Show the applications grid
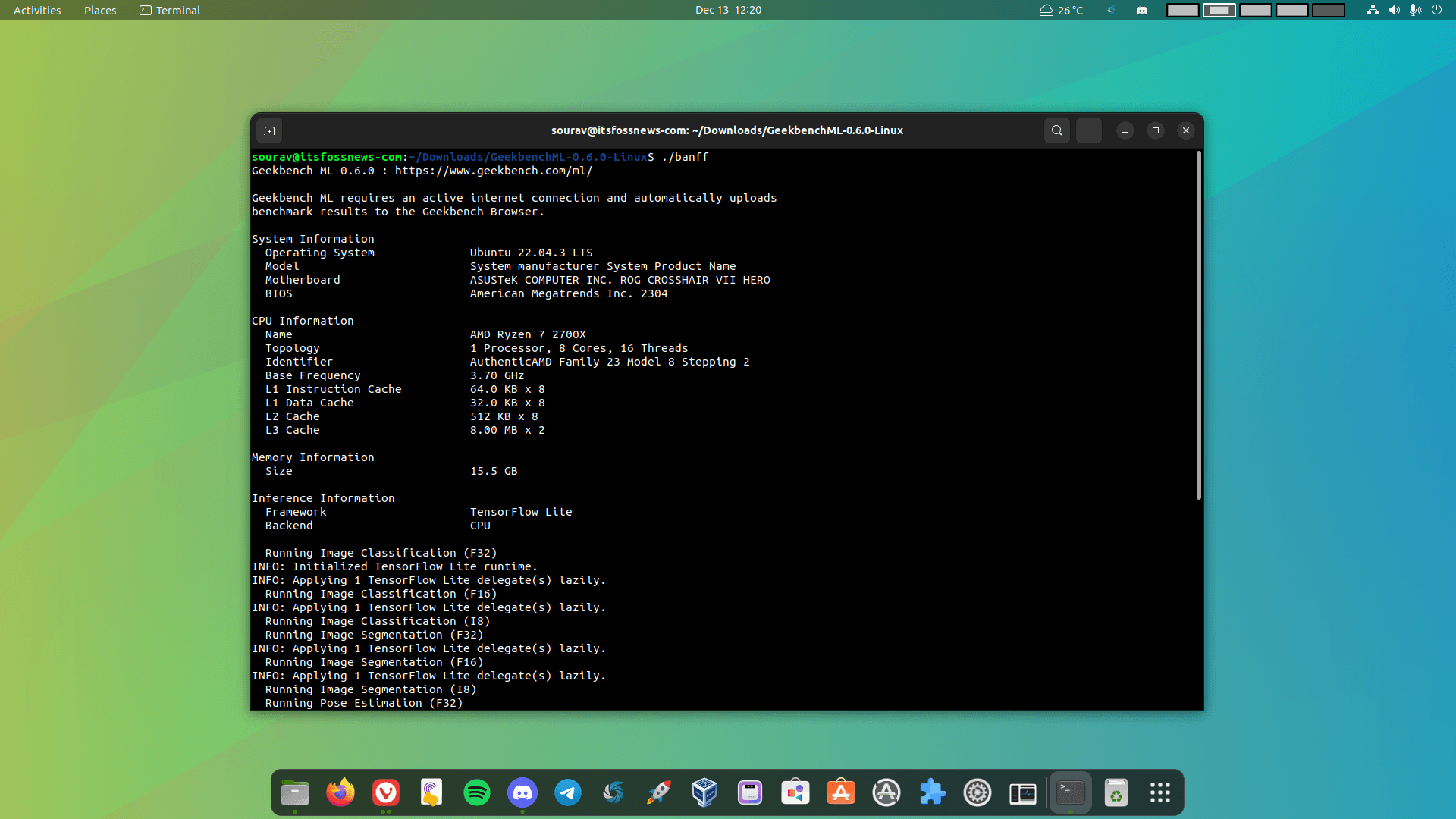 [1159, 792]
